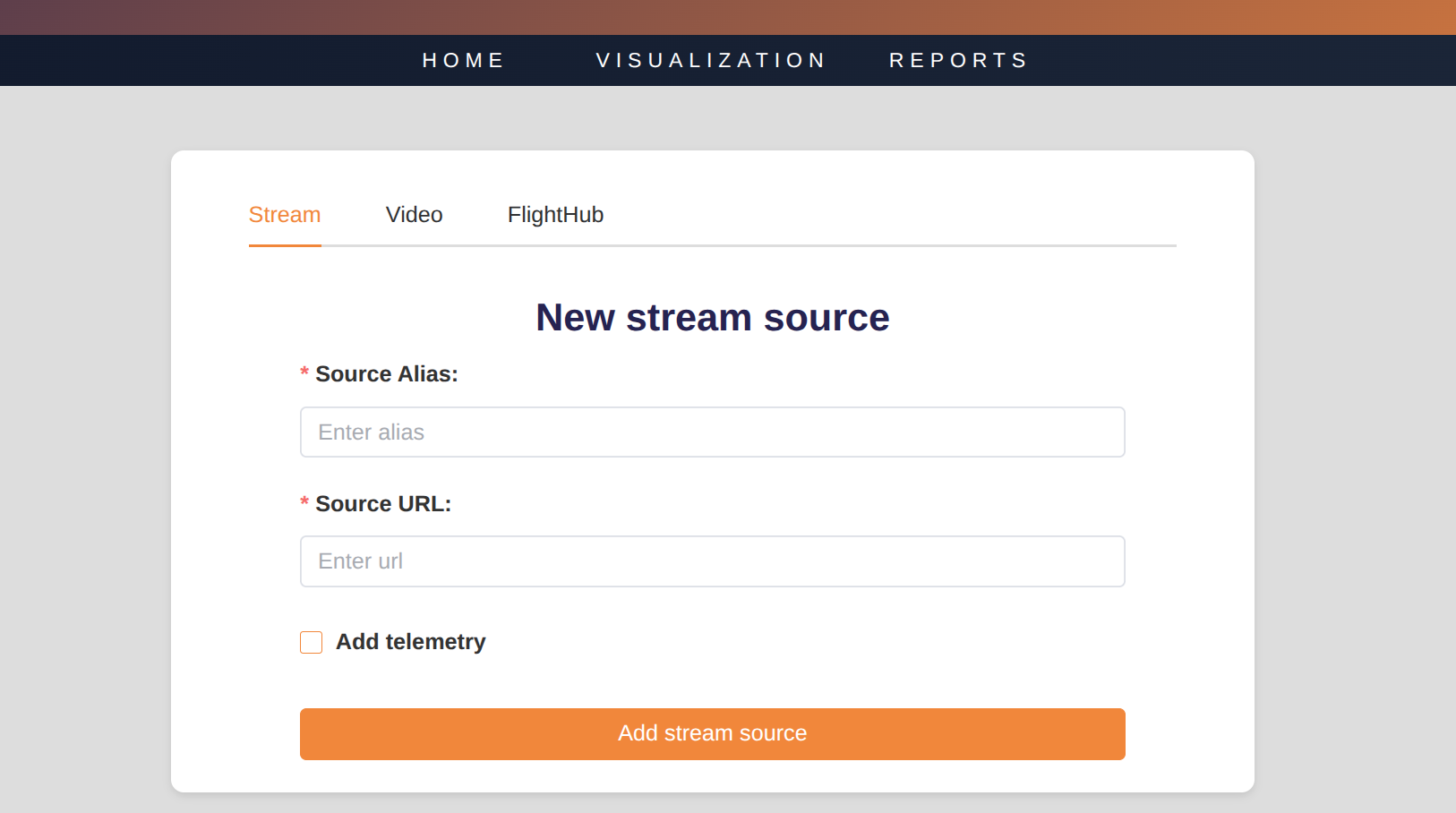Open the REPORTS navigation item
The image size is (1456, 813).
[958, 60]
